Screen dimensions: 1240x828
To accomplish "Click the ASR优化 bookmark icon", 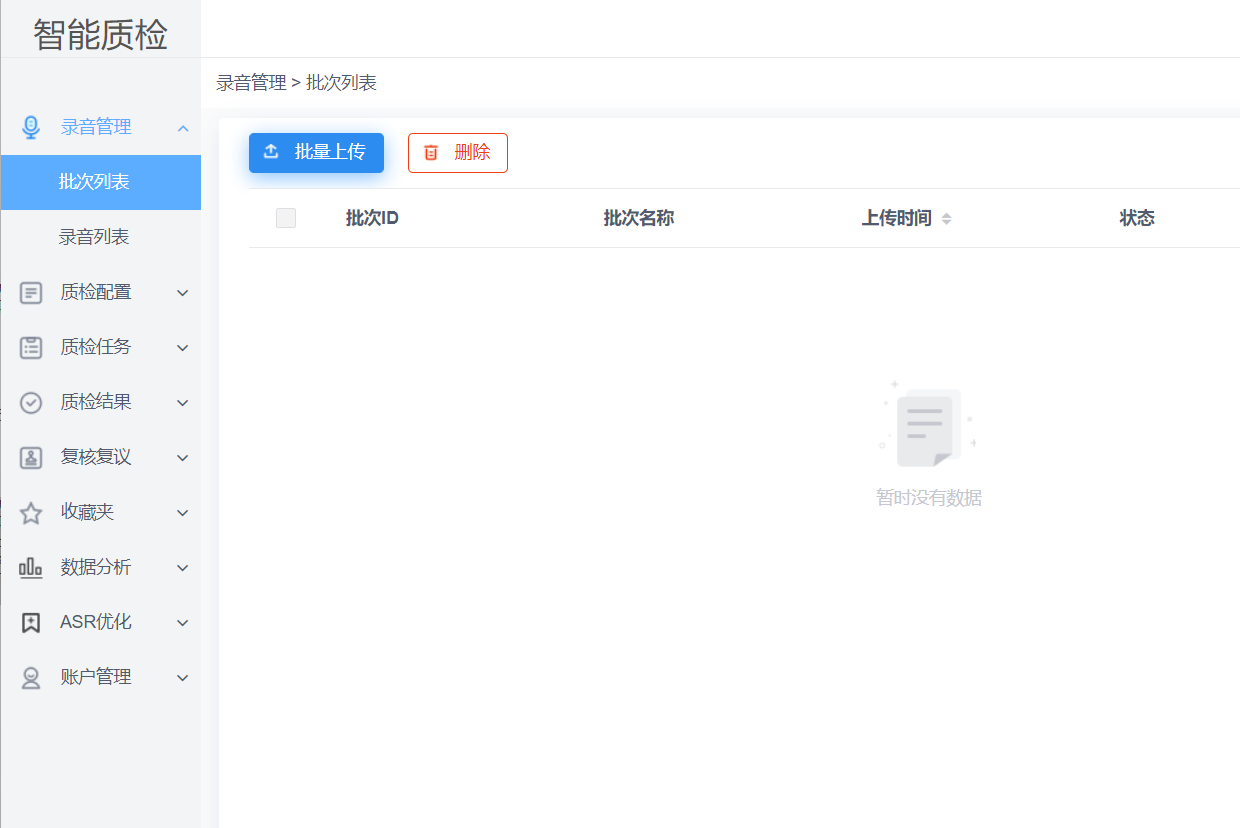I will point(31,622).
